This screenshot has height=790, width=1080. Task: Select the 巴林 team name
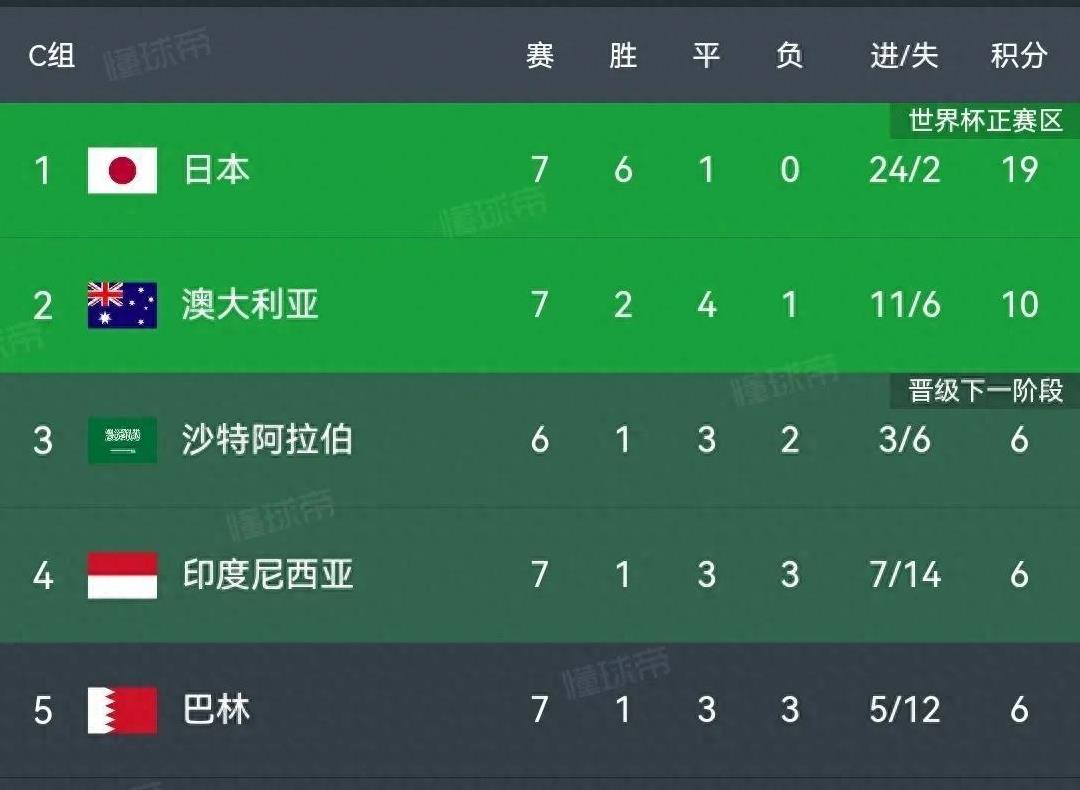coord(216,709)
